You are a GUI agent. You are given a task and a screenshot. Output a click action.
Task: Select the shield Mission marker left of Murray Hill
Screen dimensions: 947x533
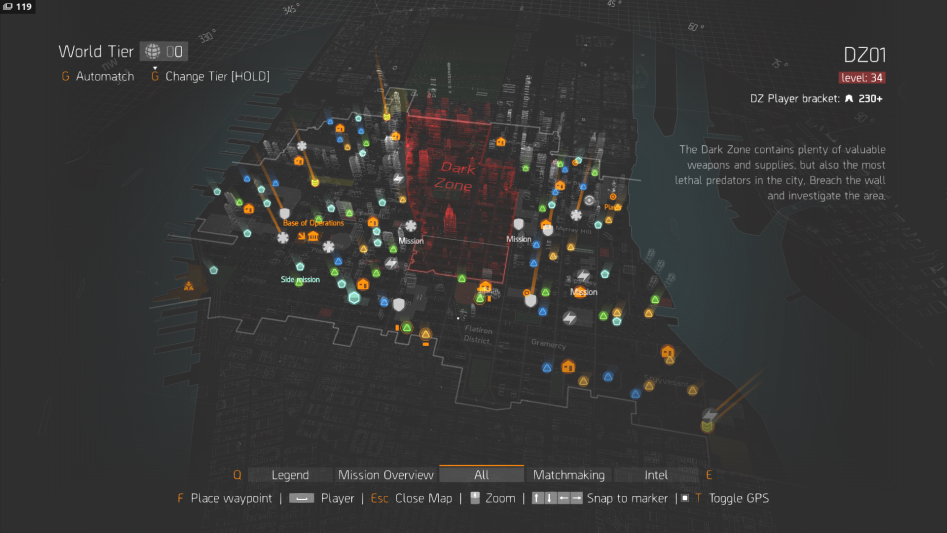518,225
